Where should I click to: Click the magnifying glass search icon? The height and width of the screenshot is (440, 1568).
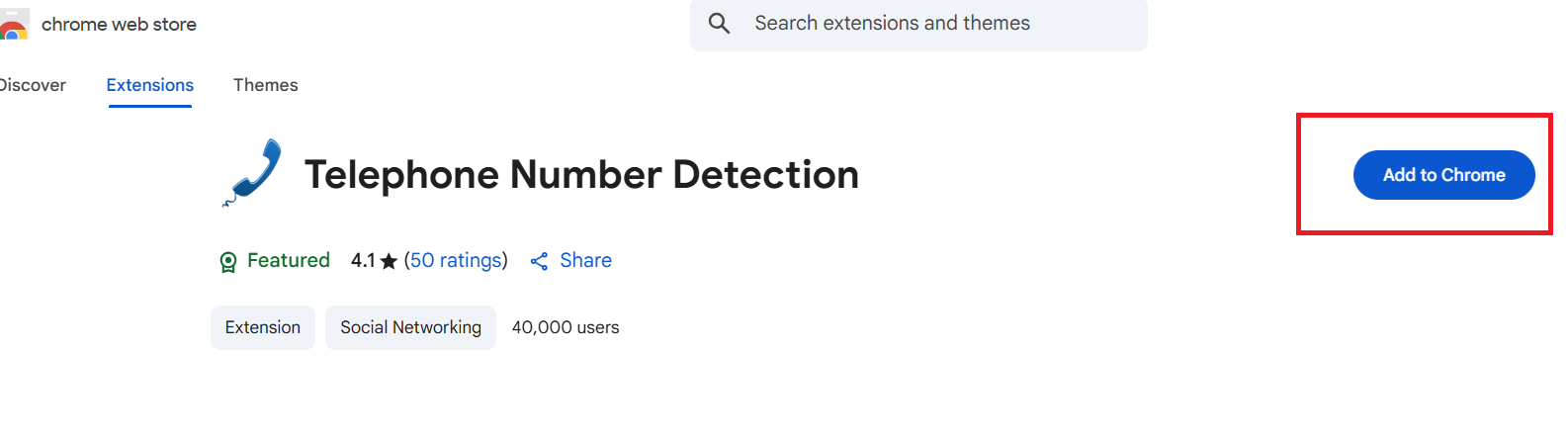[720, 24]
